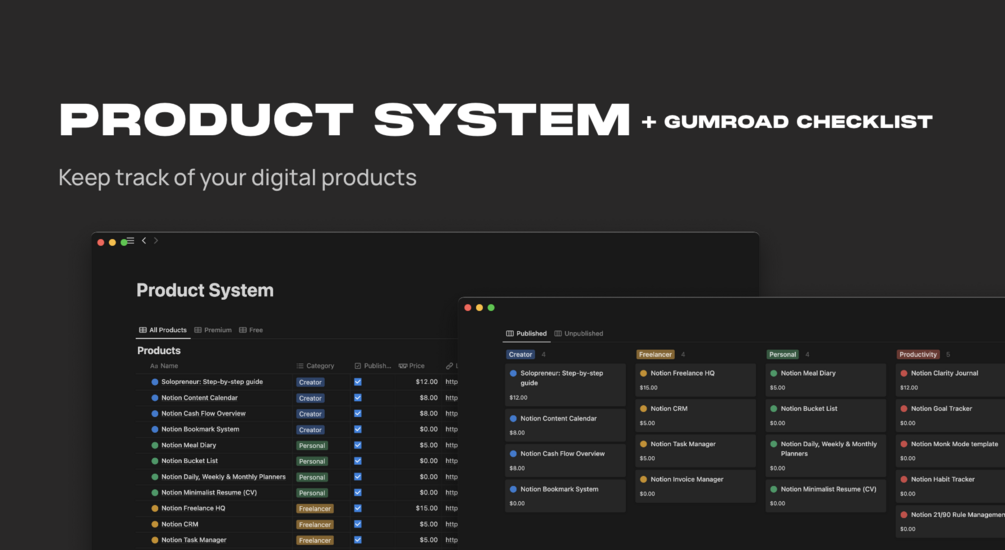Click the blue dot icon on Notion Bookmark System board card
Viewport: 1005px width, 550px height.
point(513,489)
